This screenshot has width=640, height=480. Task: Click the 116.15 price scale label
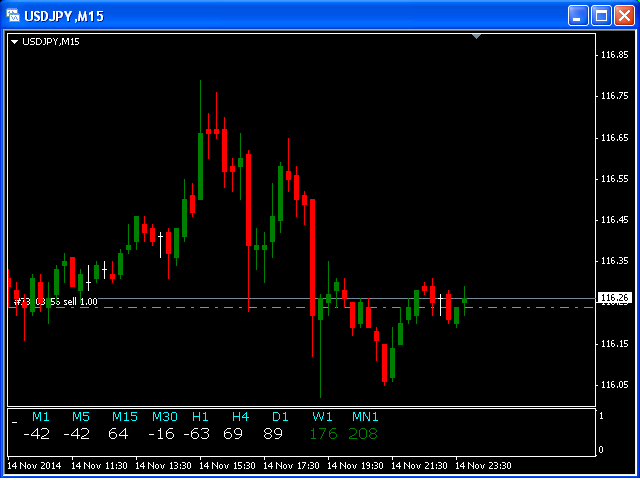point(615,344)
